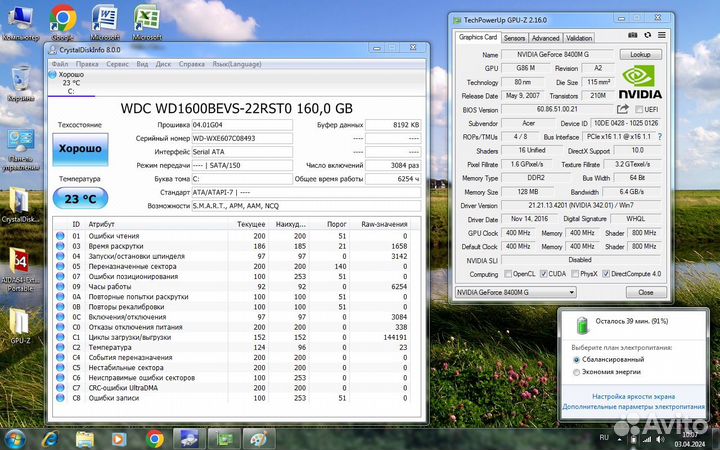The width and height of the screenshot is (720, 450).
Task: Select the Graphics Card tab
Action: (x=478, y=37)
